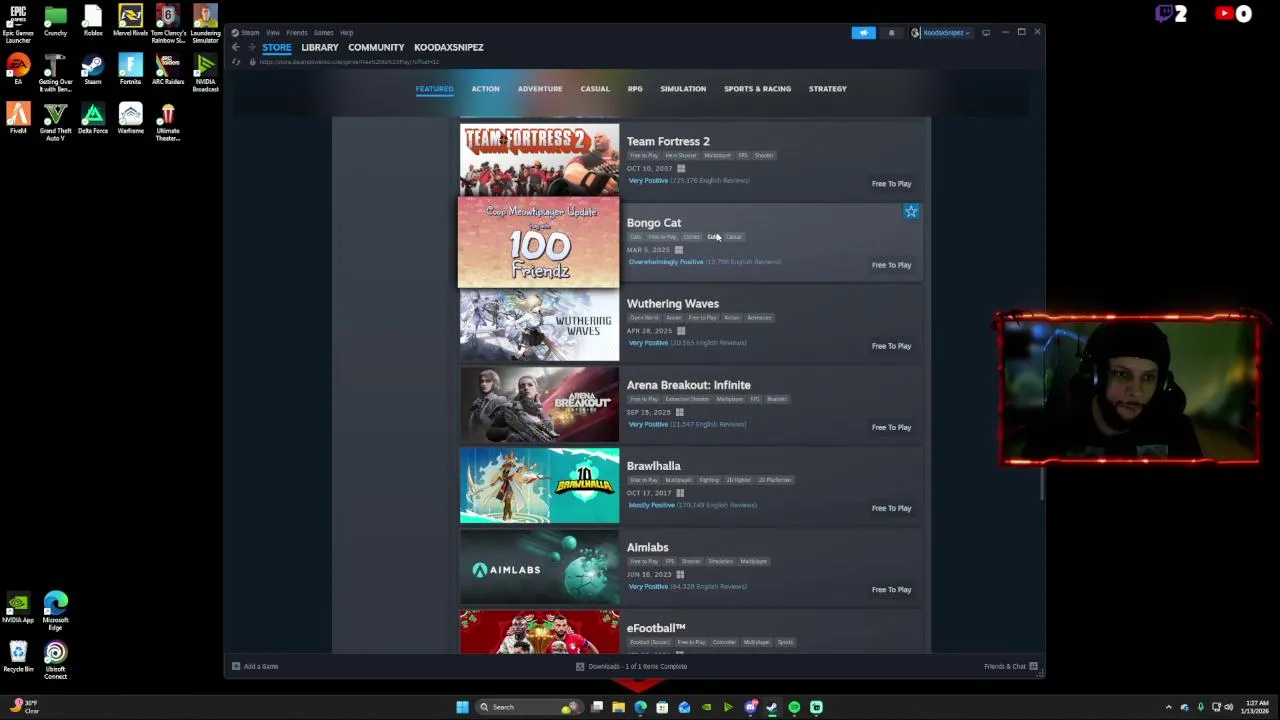Launch the FiveM desktop icon
1280x720 pixels.
(18, 118)
